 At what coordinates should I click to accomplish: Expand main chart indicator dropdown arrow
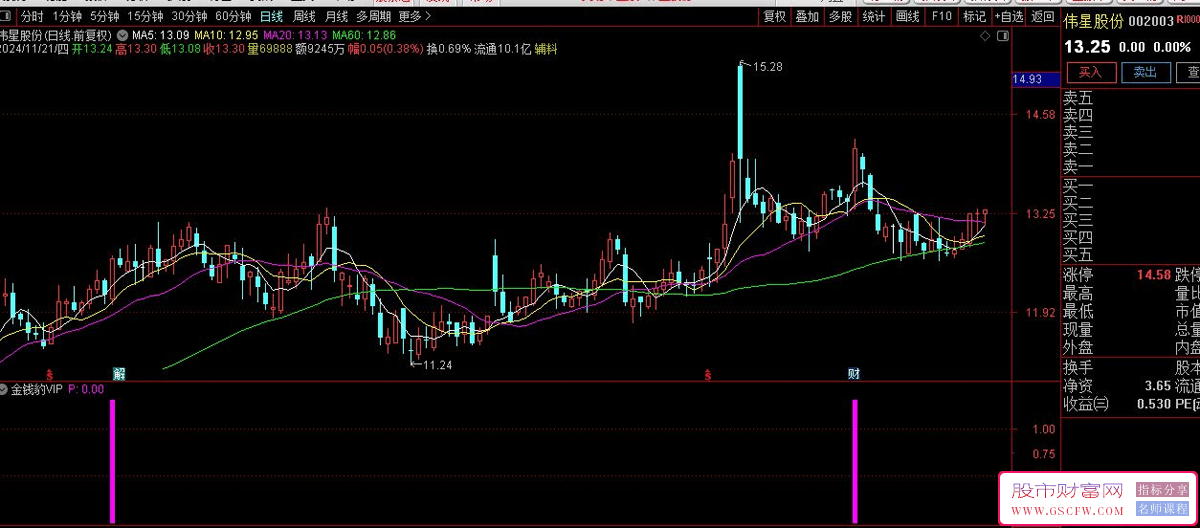(x=122, y=34)
